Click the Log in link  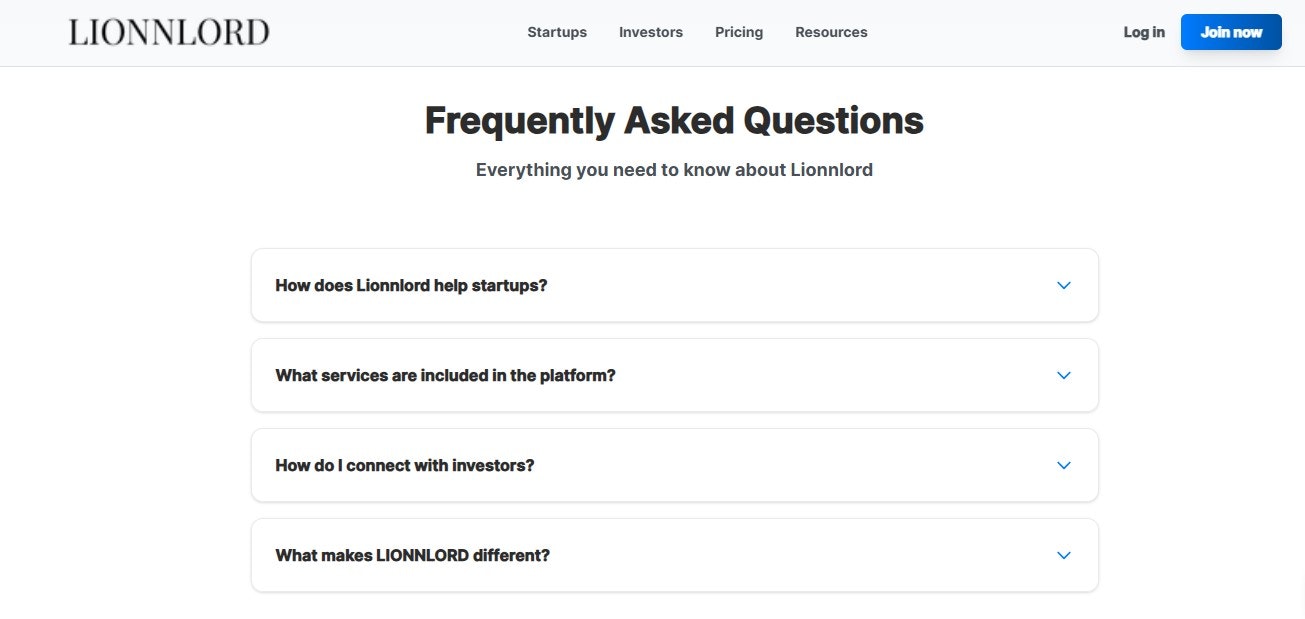pos(1144,32)
